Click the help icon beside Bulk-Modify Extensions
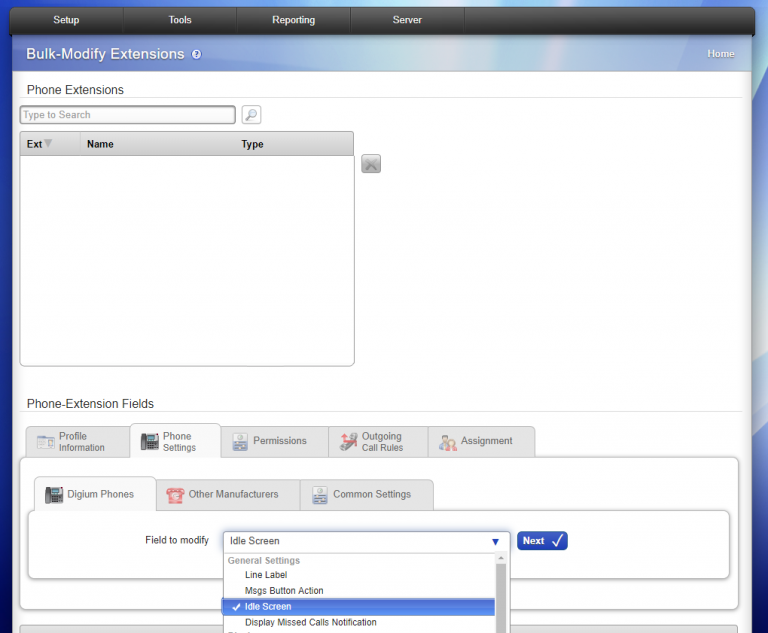This screenshot has width=768, height=633. click(196, 54)
